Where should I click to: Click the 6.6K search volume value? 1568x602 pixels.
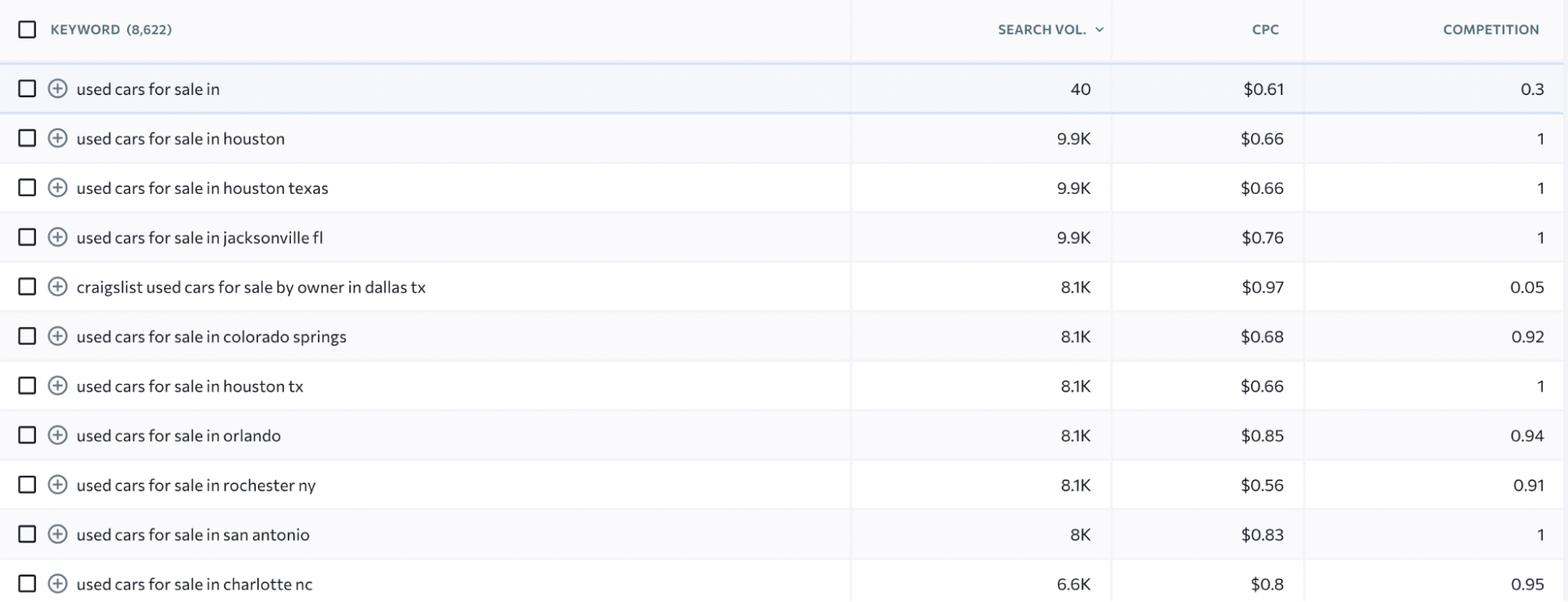tap(1074, 584)
